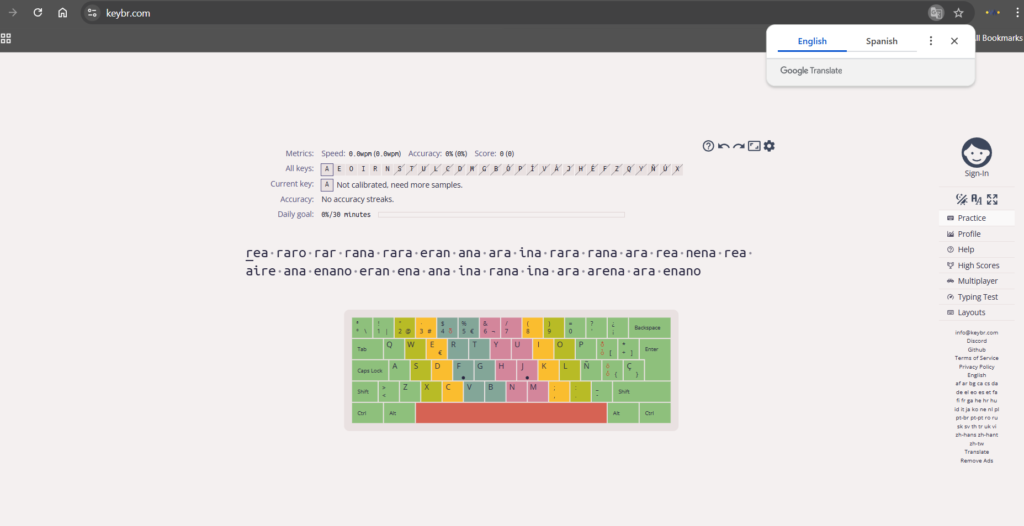This screenshot has width=1024, height=526.
Task: Click the Daily goal progress bar
Action: coord(501,214)
